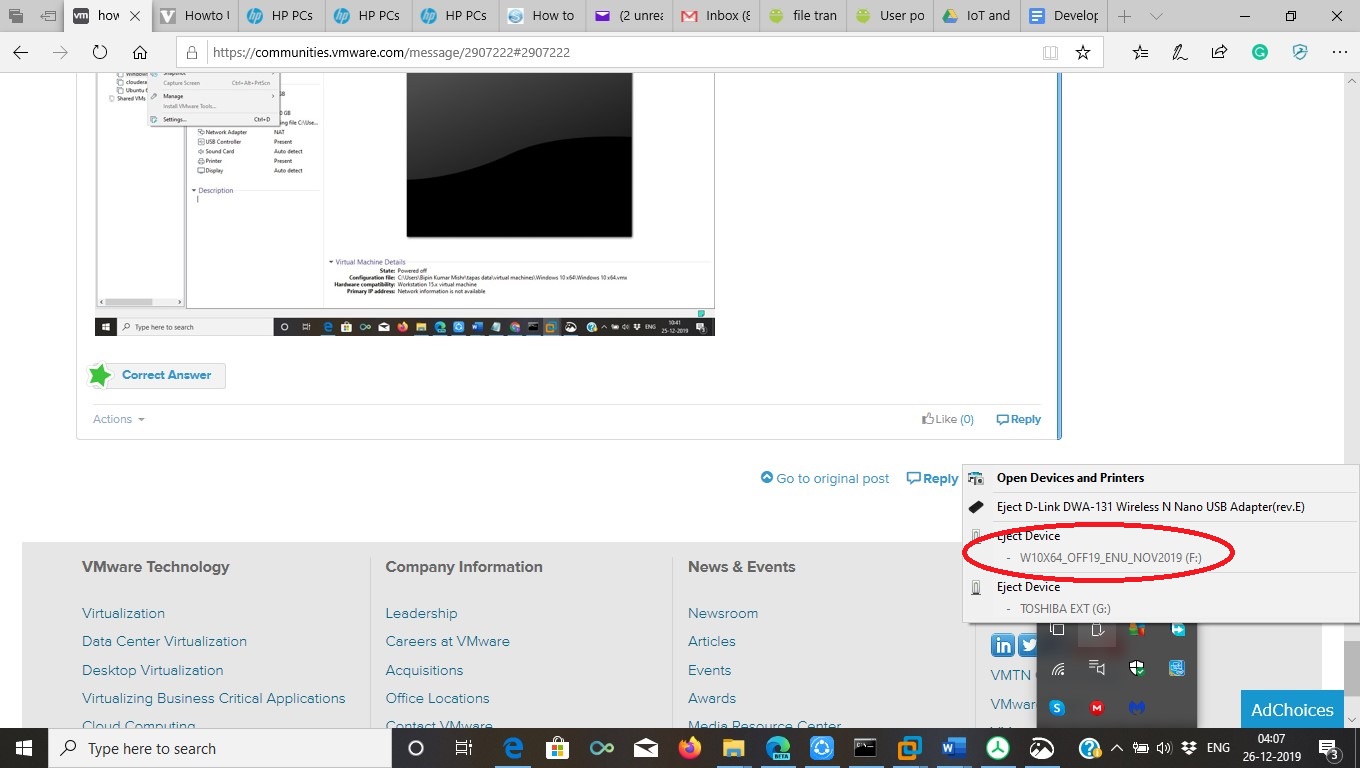This screenshot has width=1360, height=768.
Task: Expand hidden icons with the taskbar chevron
Action: (1117, 748)
